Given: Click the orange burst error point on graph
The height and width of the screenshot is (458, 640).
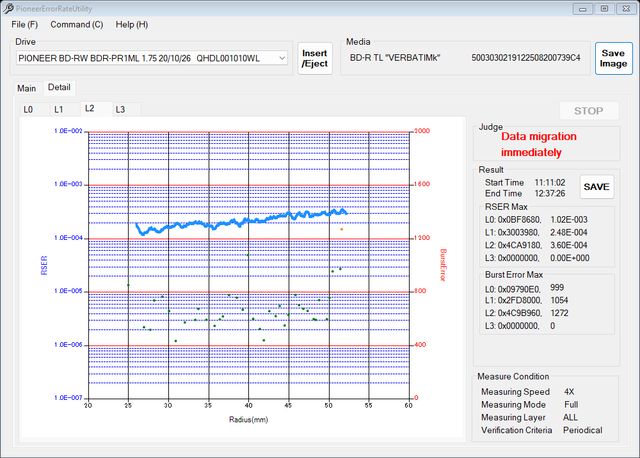Looking at the screenshot, I should point(342,229).
